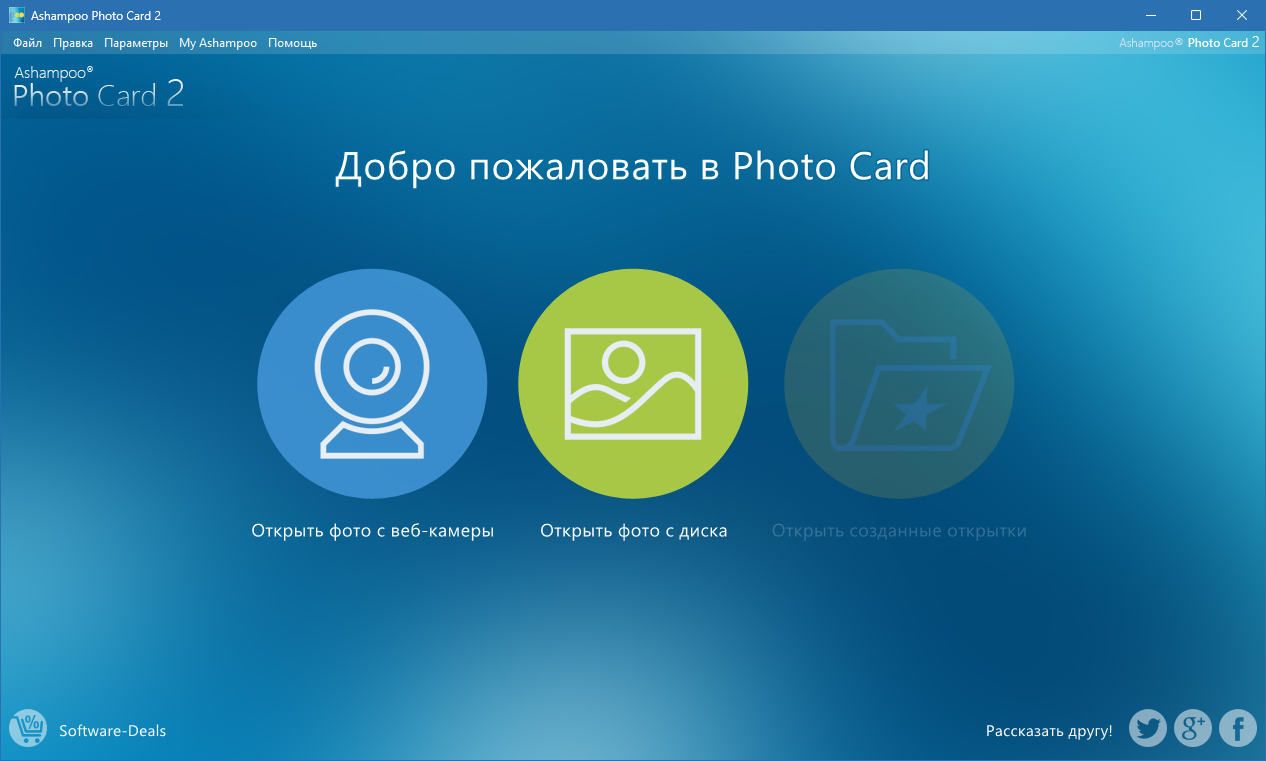Image resolution: width=1266 pixels, height=761 pixels.
Task: Maximize the Ashampoo Photo Card window
Action: point(1196,15)
